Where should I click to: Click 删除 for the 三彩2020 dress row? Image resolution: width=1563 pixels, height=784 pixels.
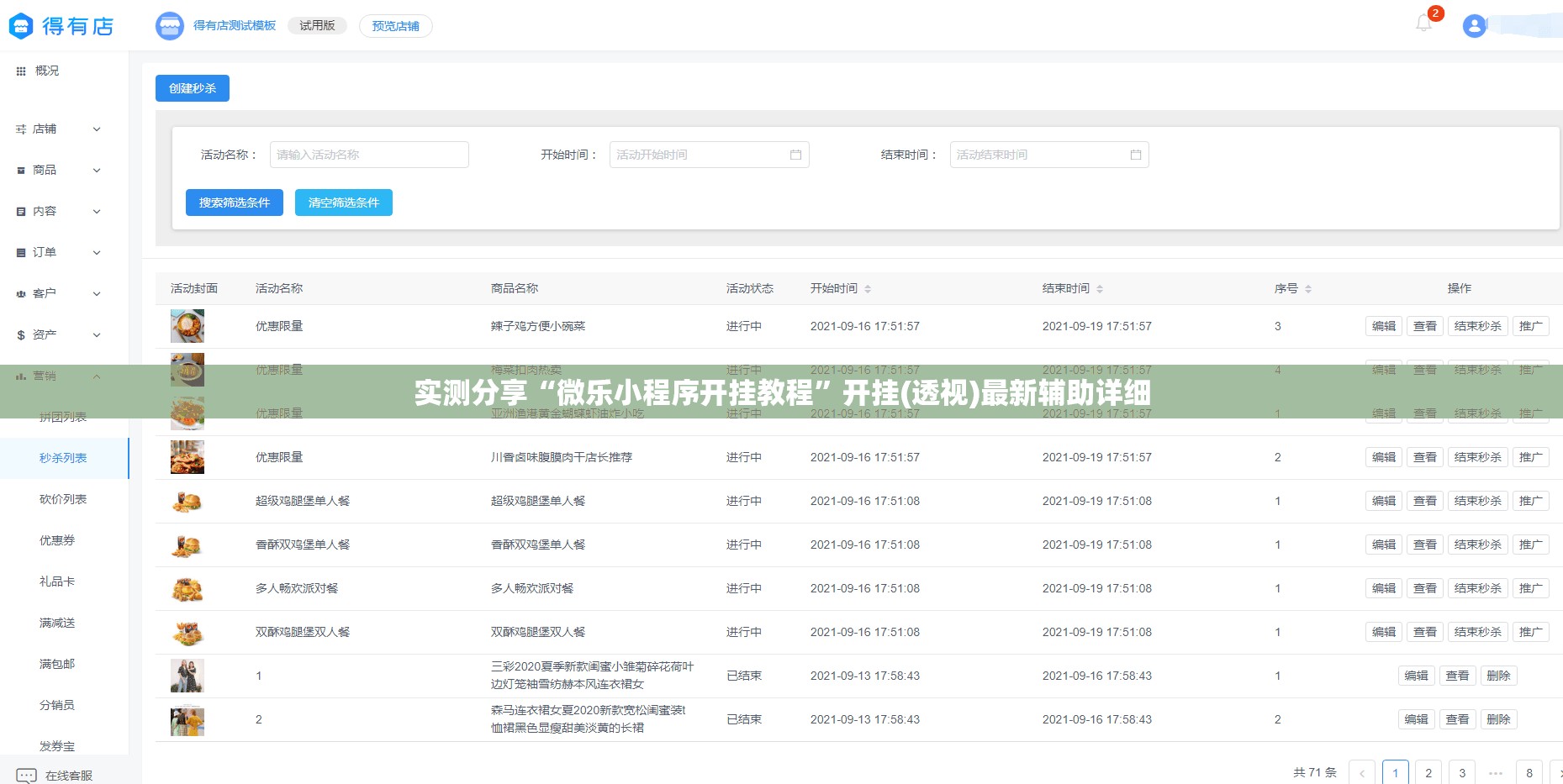pos(1498,676)
